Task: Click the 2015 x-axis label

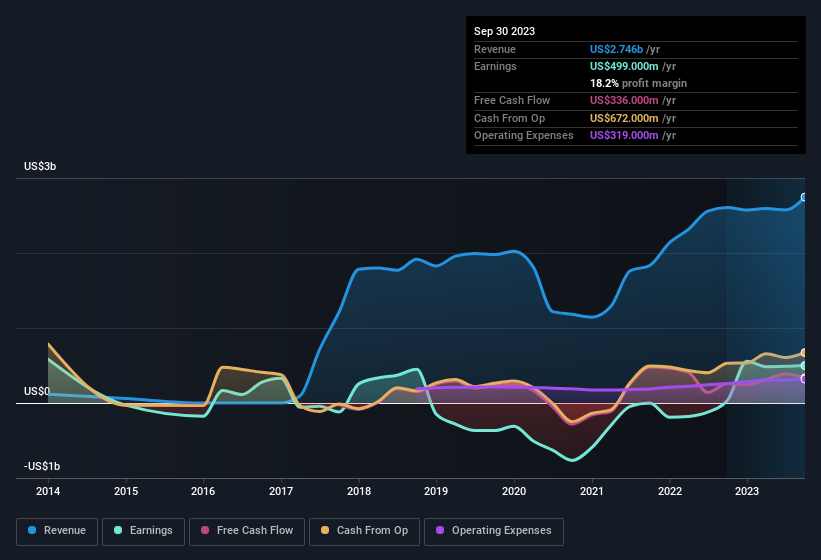Action: coord(126,491)
